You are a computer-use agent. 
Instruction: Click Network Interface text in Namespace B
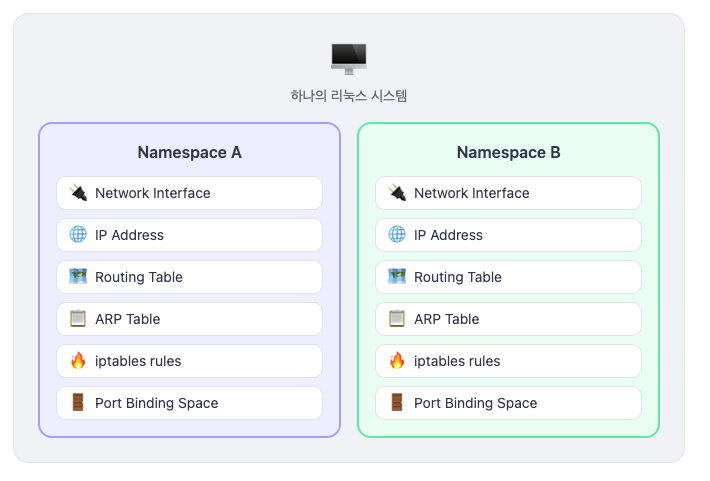(471, 193)
